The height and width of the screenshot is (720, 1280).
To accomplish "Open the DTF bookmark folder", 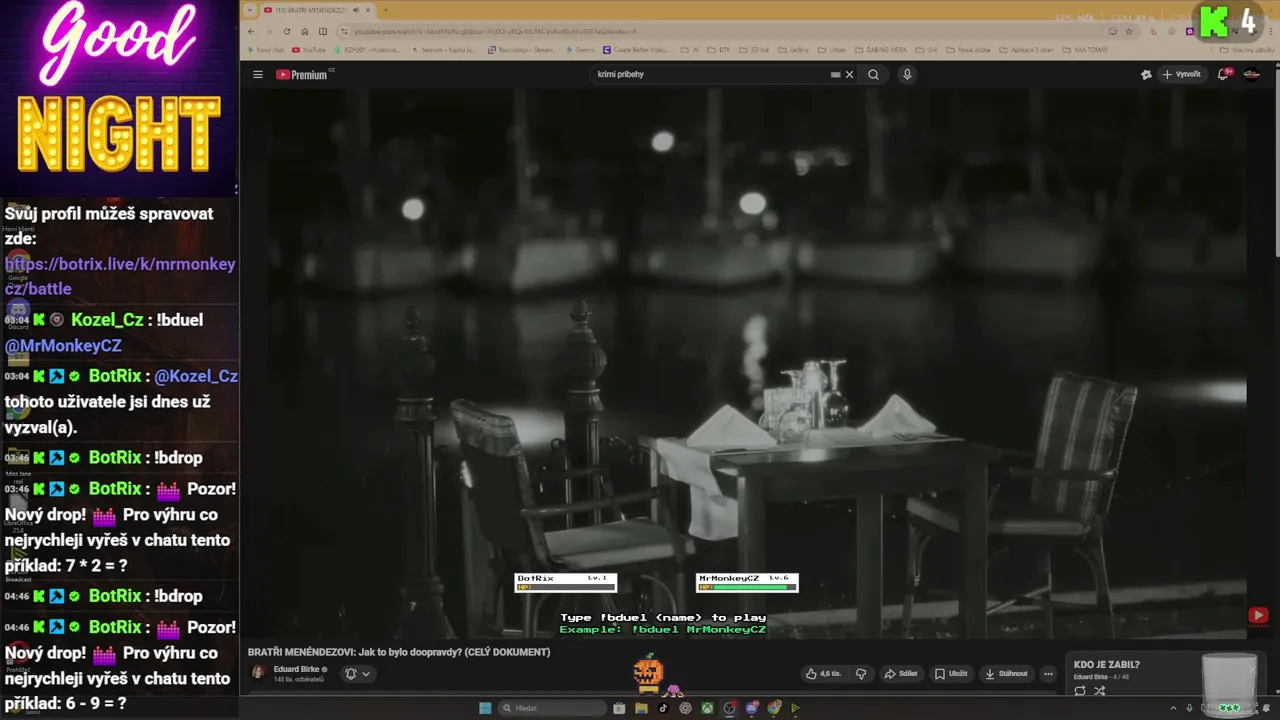I will click(718, 50).
